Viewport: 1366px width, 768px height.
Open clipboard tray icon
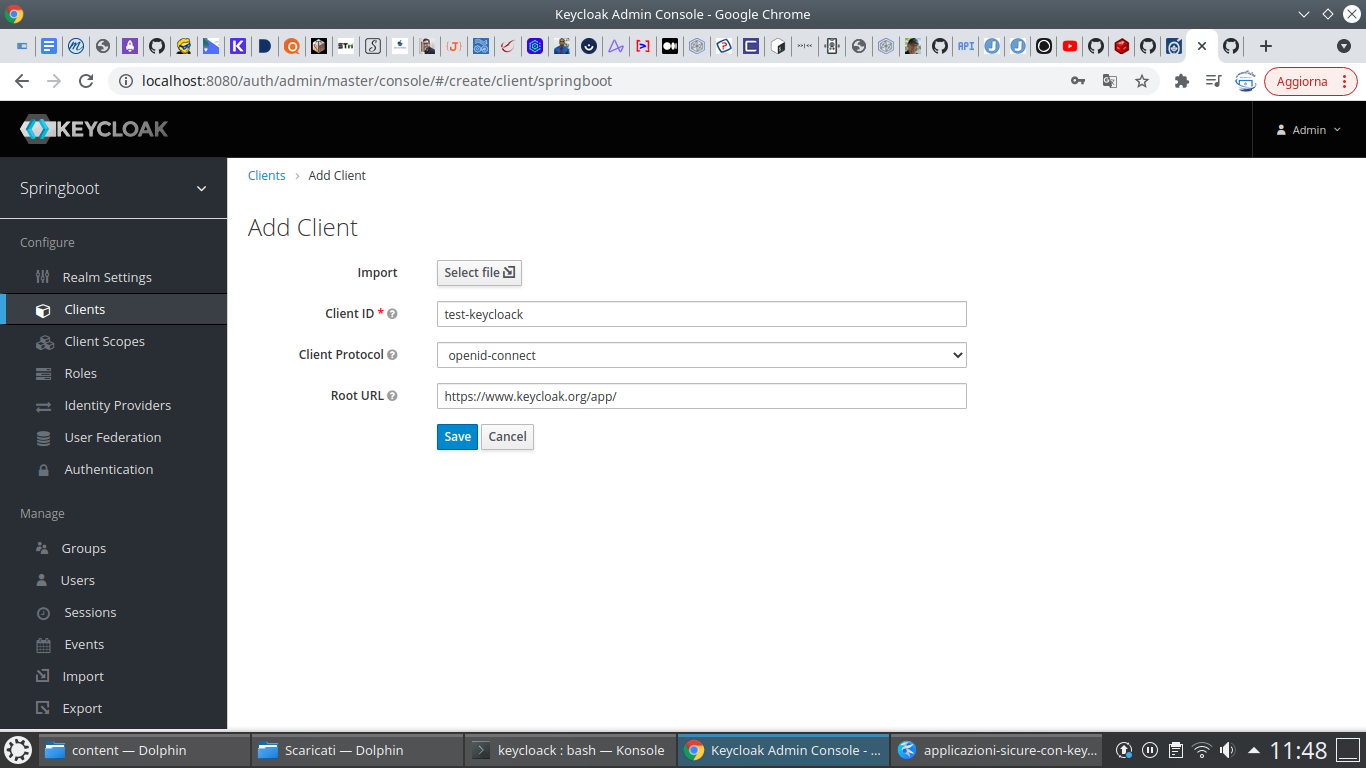[x=1176, y=750]
